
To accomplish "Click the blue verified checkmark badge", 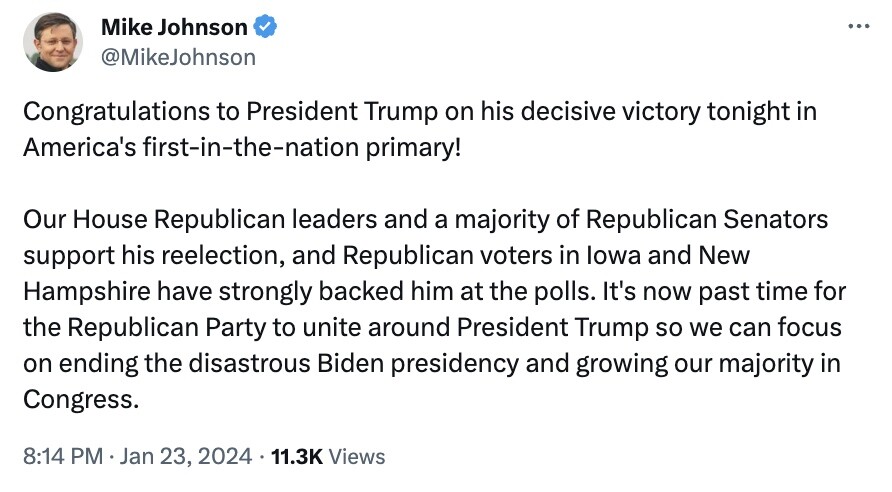I will coord(266,27).
